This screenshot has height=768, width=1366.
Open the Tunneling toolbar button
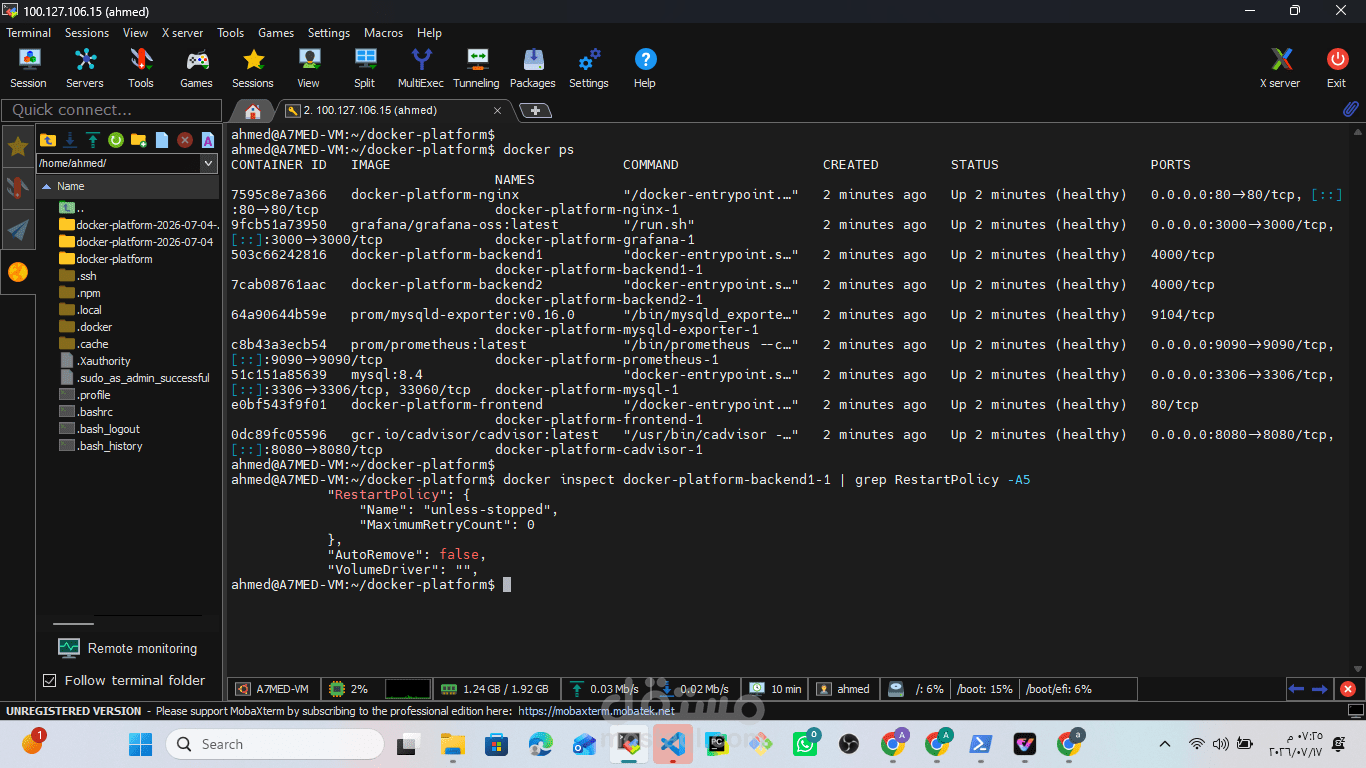(476, 68)
